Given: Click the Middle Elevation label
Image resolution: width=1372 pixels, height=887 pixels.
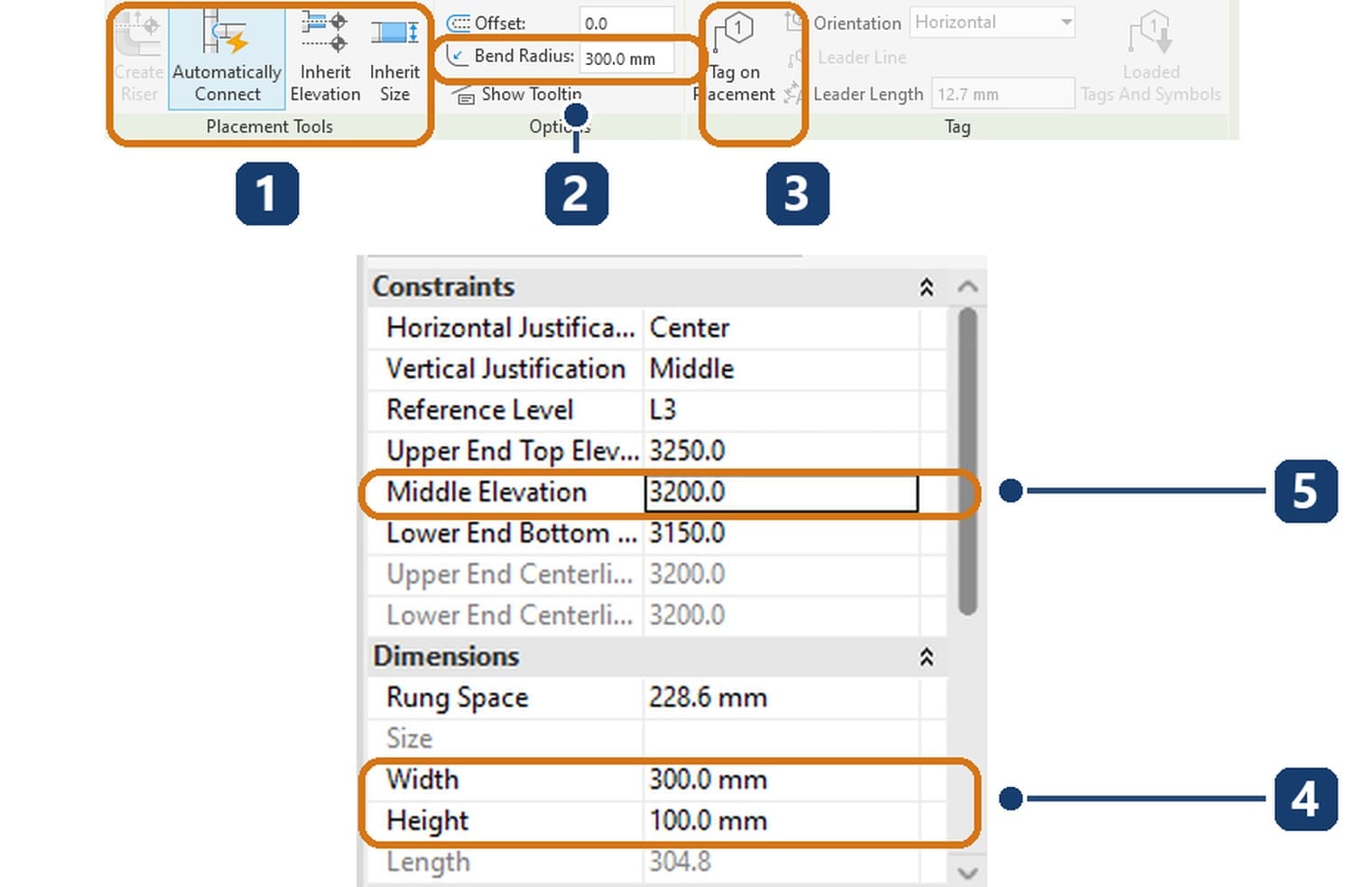Looking at the screenshot, I should coord(487,493).
